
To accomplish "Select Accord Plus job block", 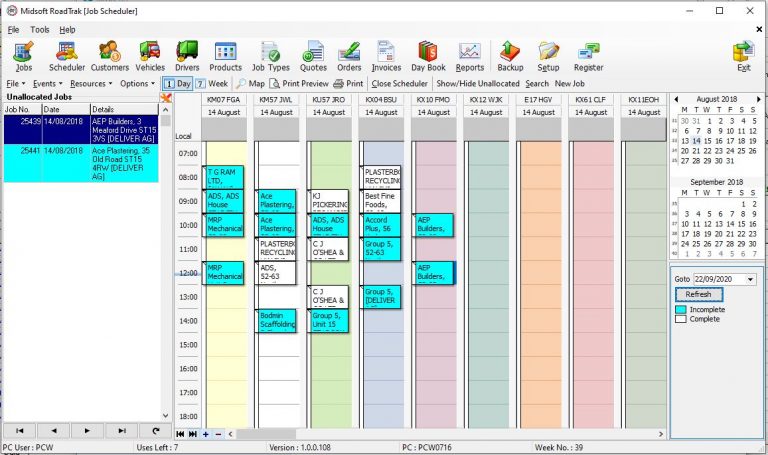I will pyautogui.click(x=381, y=225).
